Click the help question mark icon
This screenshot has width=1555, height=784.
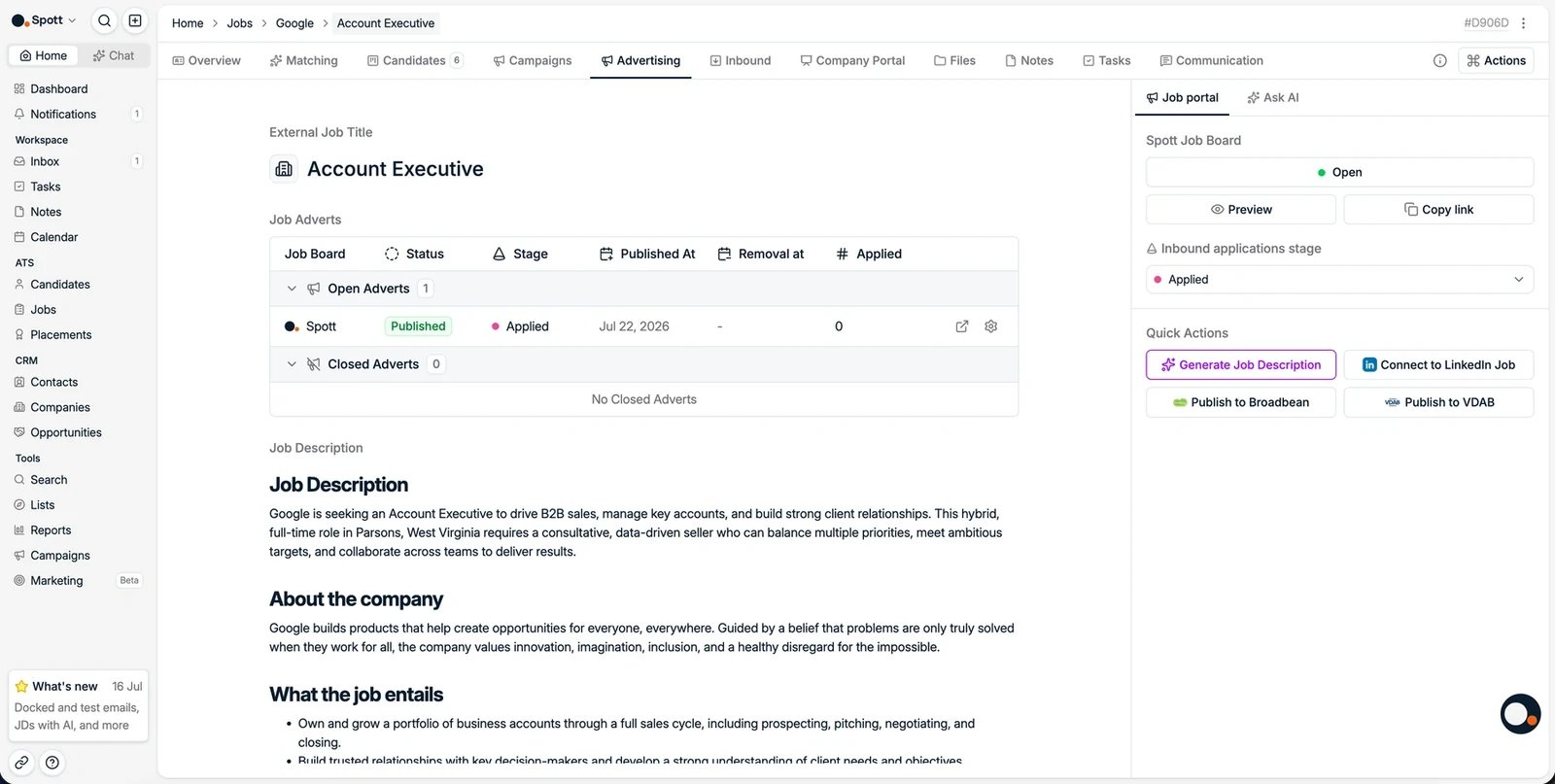[x=52, y=763]
